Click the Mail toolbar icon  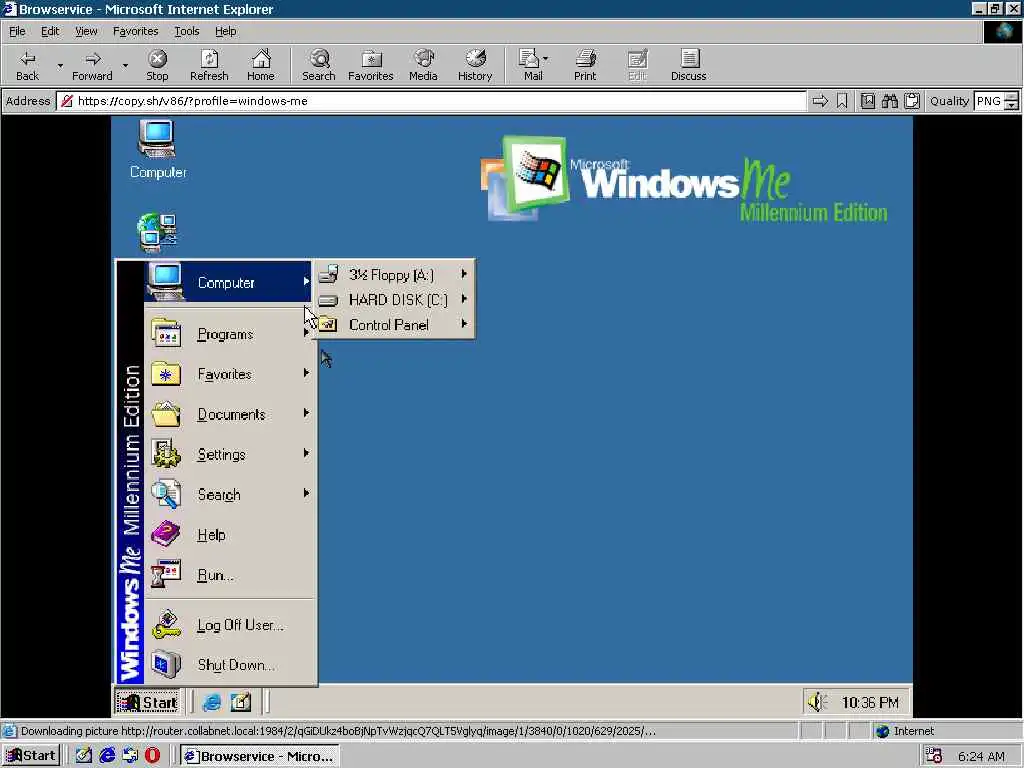[x=530, y=65]
